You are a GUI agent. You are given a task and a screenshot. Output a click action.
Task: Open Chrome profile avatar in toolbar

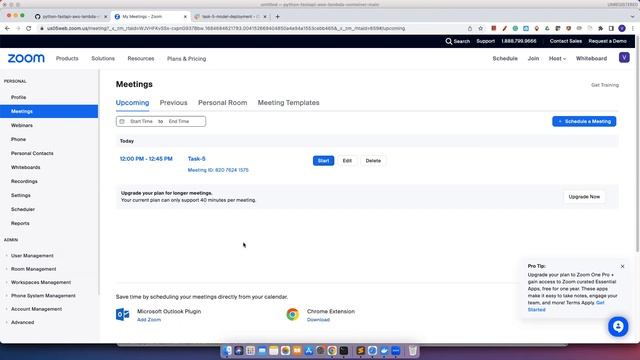click(x=622, y=28)
